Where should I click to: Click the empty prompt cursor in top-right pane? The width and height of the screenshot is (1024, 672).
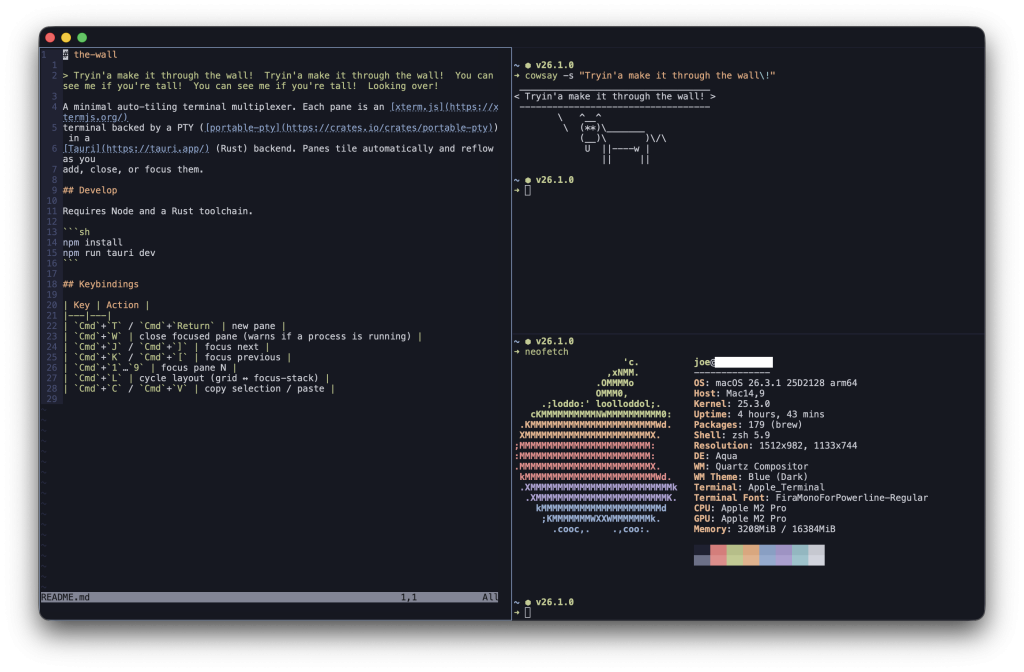[528, 191]
